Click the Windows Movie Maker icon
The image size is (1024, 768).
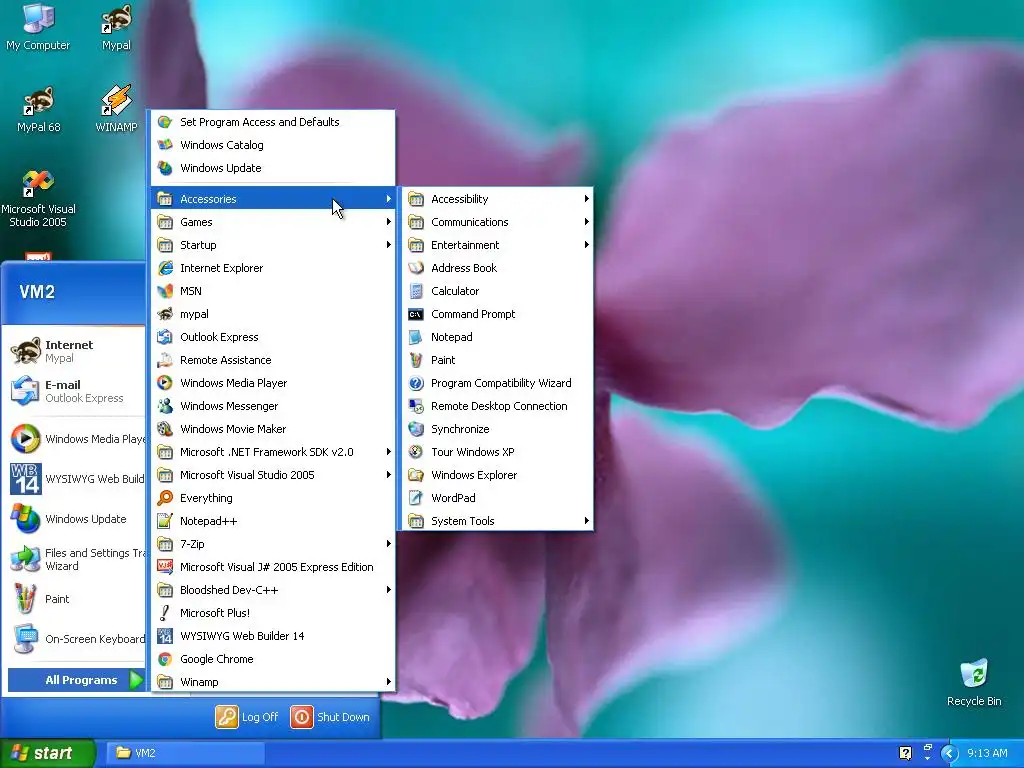(165, 429)
